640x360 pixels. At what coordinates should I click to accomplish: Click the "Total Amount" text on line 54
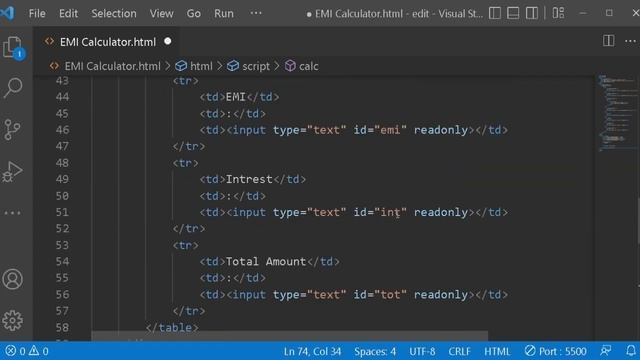pyautogui.click(x=266, y=261)
